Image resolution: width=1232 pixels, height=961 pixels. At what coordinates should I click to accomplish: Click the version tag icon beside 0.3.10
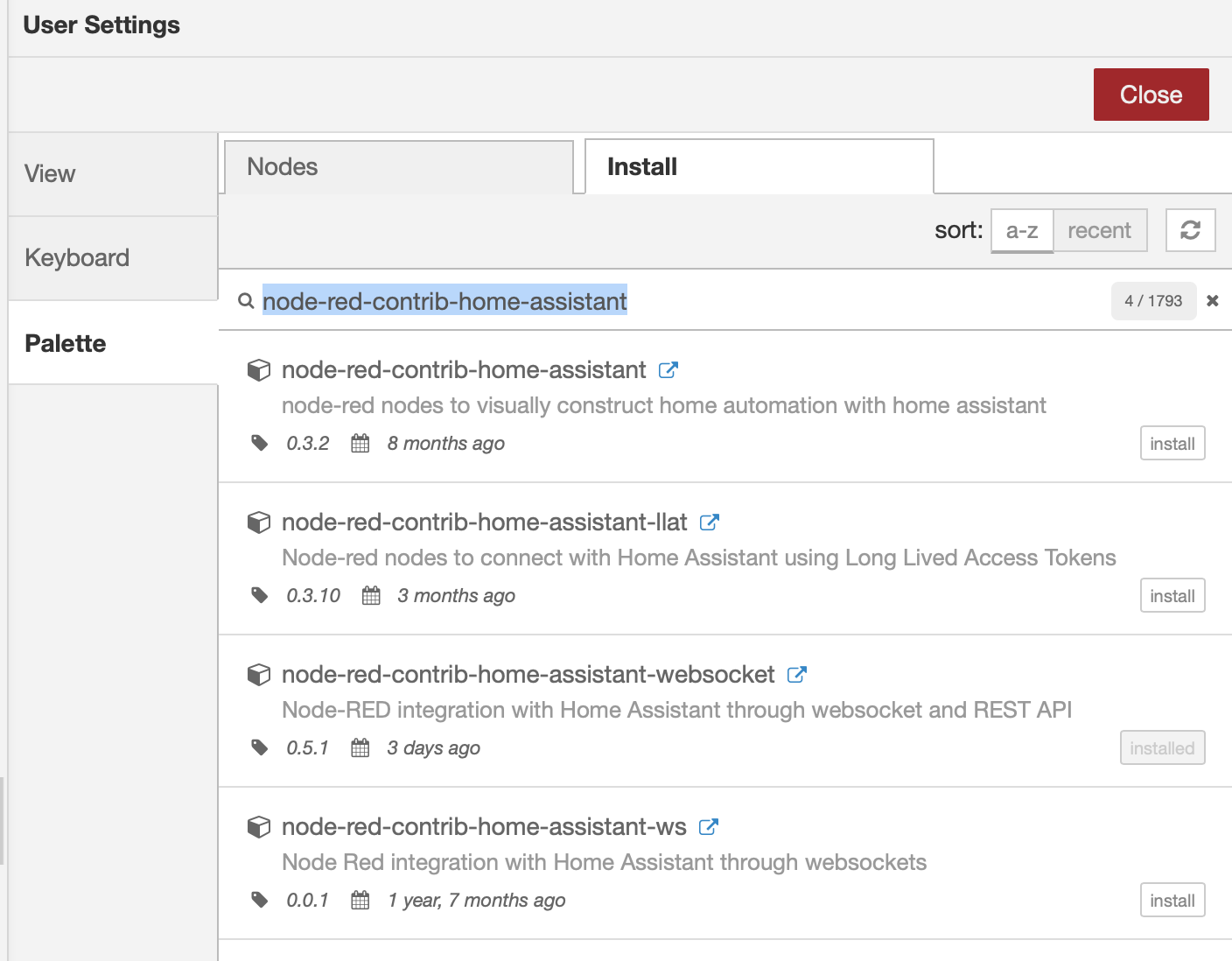(x=260, y=595)
